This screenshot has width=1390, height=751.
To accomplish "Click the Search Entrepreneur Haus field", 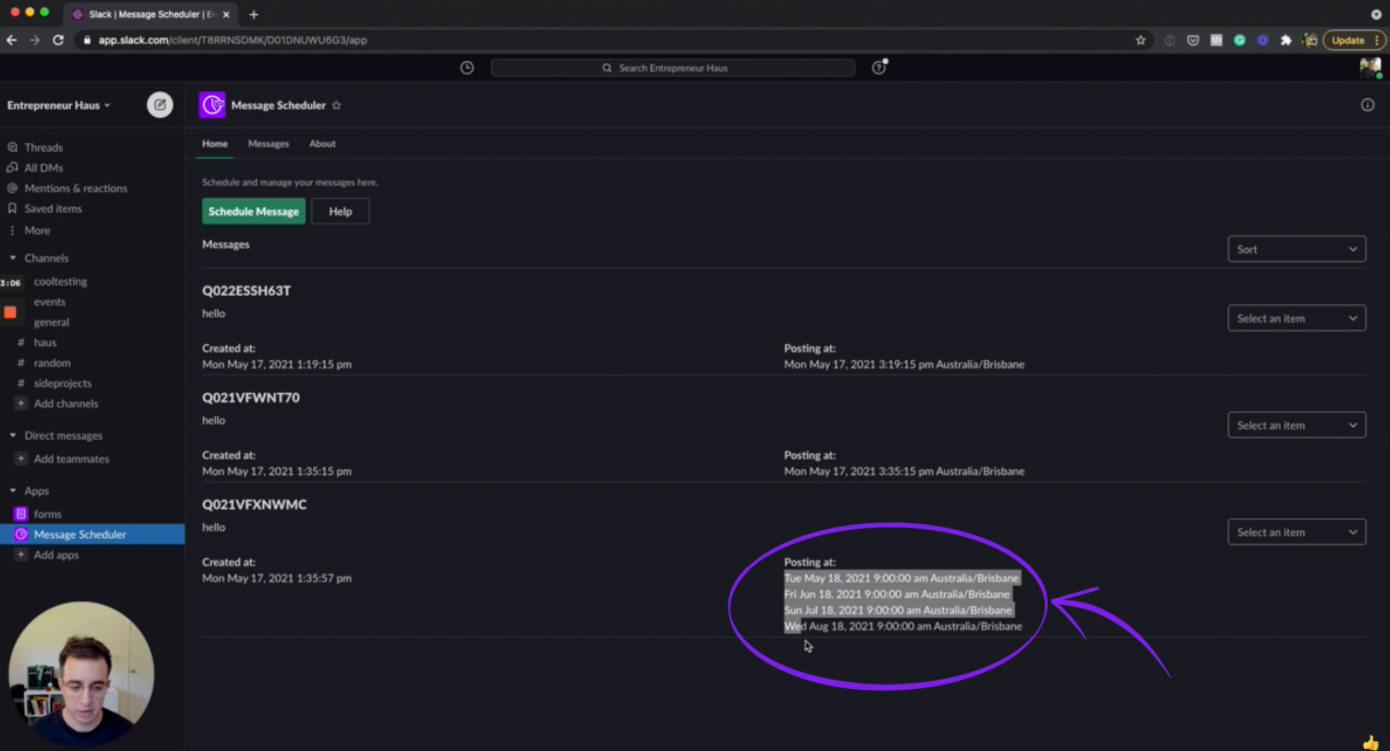I will 672,67.
